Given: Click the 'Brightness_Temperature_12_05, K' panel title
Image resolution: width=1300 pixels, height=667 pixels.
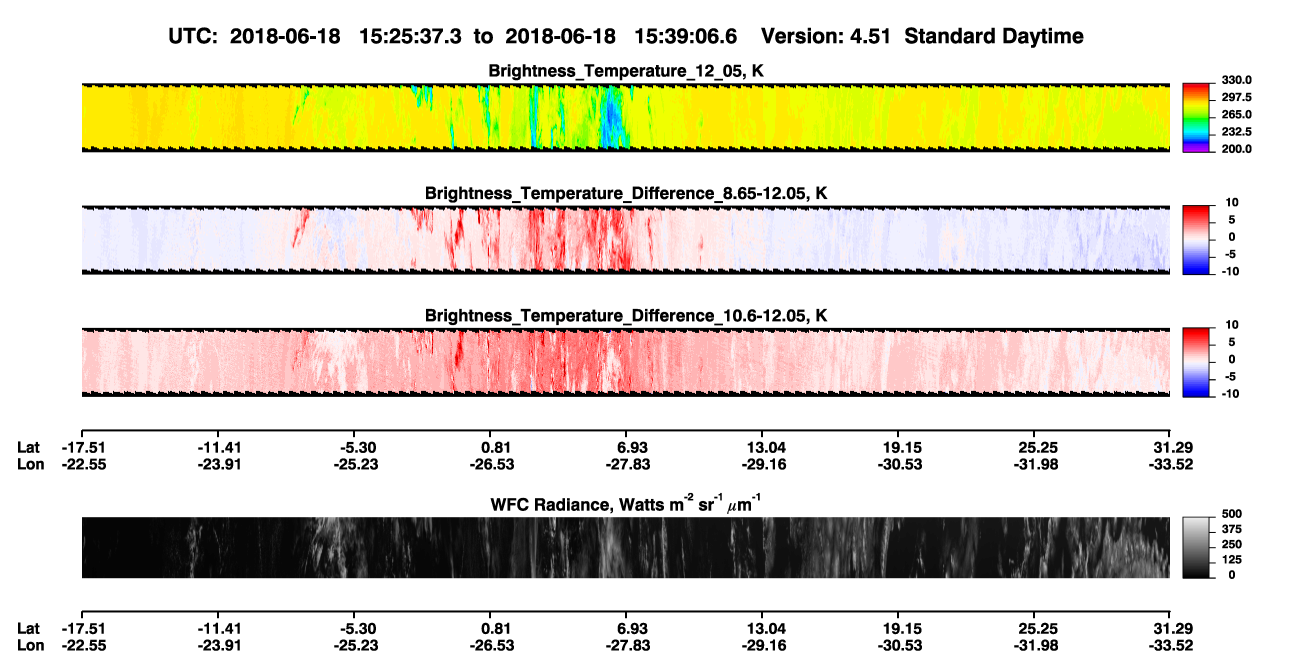Looking at the screenshot, I should pos(626,70).
